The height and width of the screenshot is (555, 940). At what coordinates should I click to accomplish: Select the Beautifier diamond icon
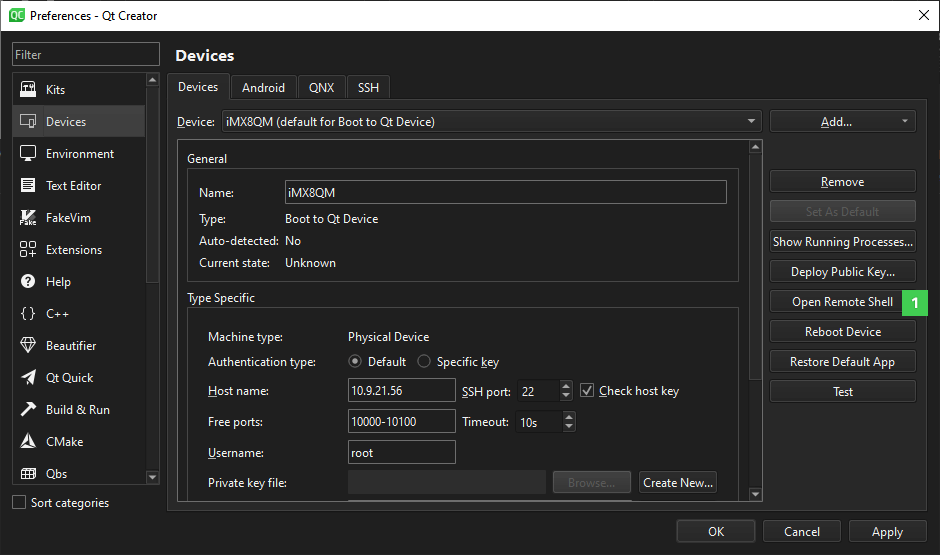pos(28,346)
